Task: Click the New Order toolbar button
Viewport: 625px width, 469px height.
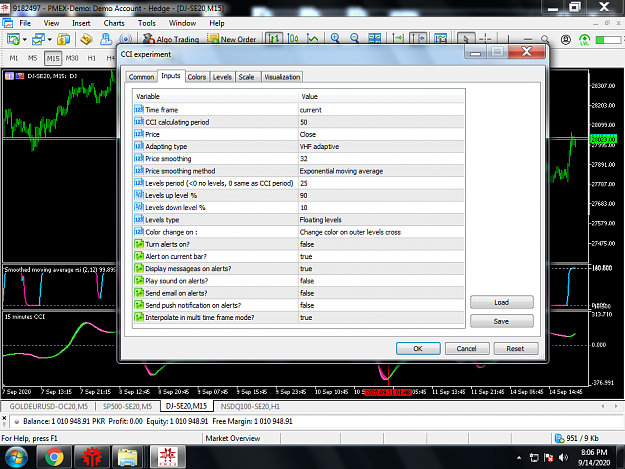Action: (232, 39)
